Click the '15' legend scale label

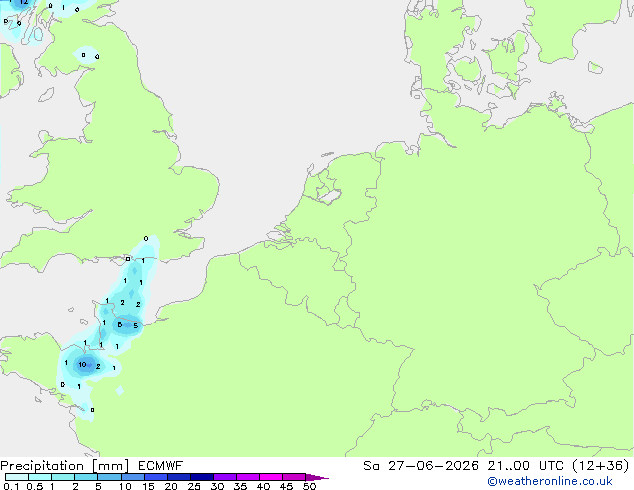148,486
